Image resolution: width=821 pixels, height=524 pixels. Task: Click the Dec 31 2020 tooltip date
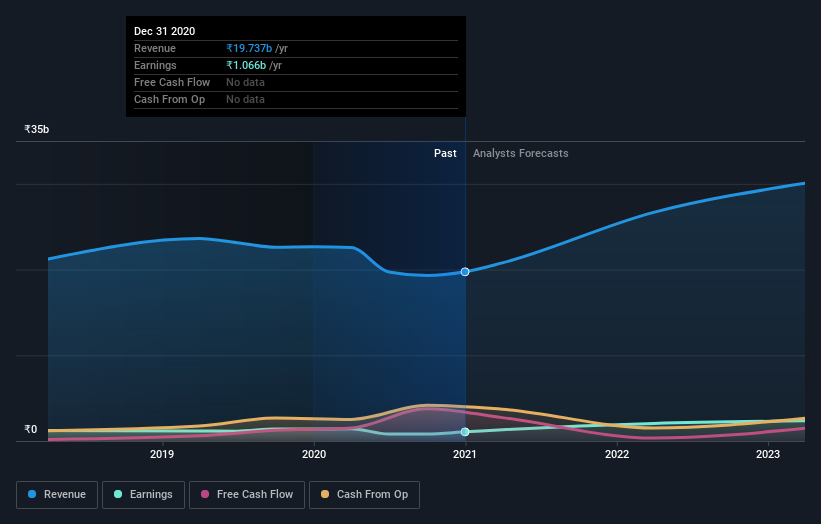pos(164,31)
